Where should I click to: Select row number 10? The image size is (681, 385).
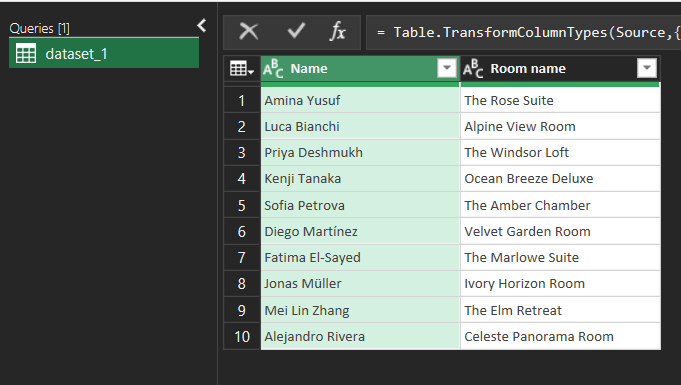click(242, 336)
